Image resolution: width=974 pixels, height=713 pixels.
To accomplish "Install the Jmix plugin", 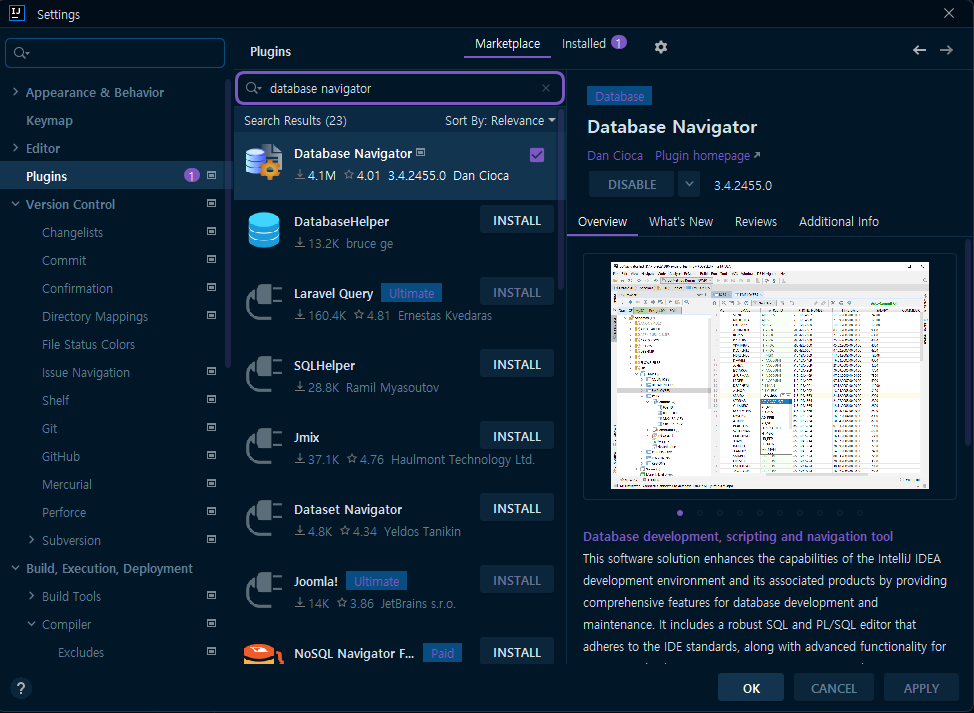I will coord(517,437).
